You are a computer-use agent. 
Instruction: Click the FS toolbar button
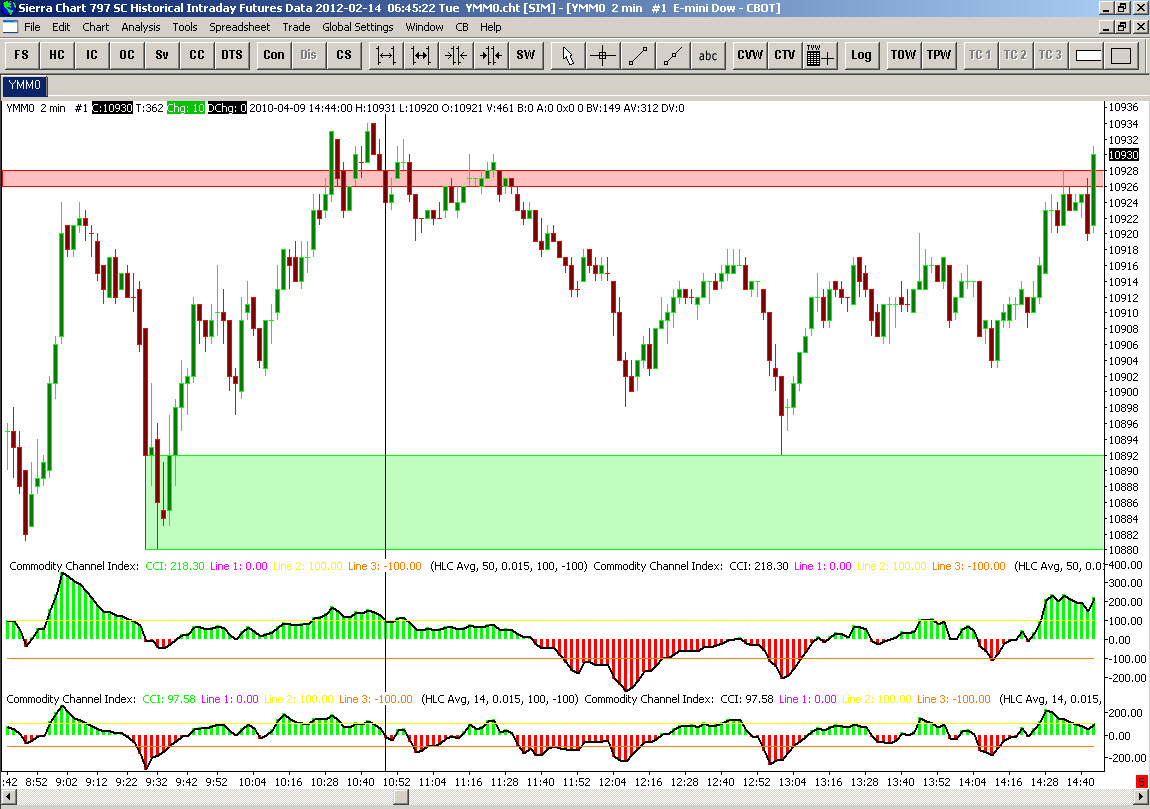(x=21, y=55)
